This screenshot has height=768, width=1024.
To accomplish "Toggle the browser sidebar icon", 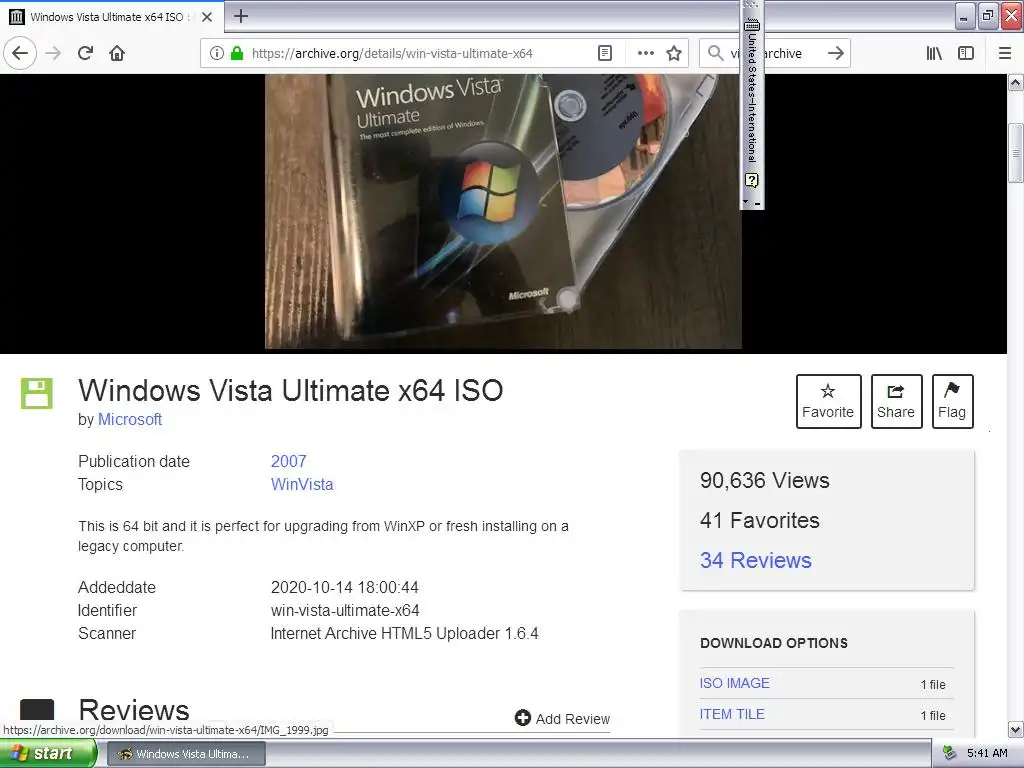I will (x=966, y=54).
